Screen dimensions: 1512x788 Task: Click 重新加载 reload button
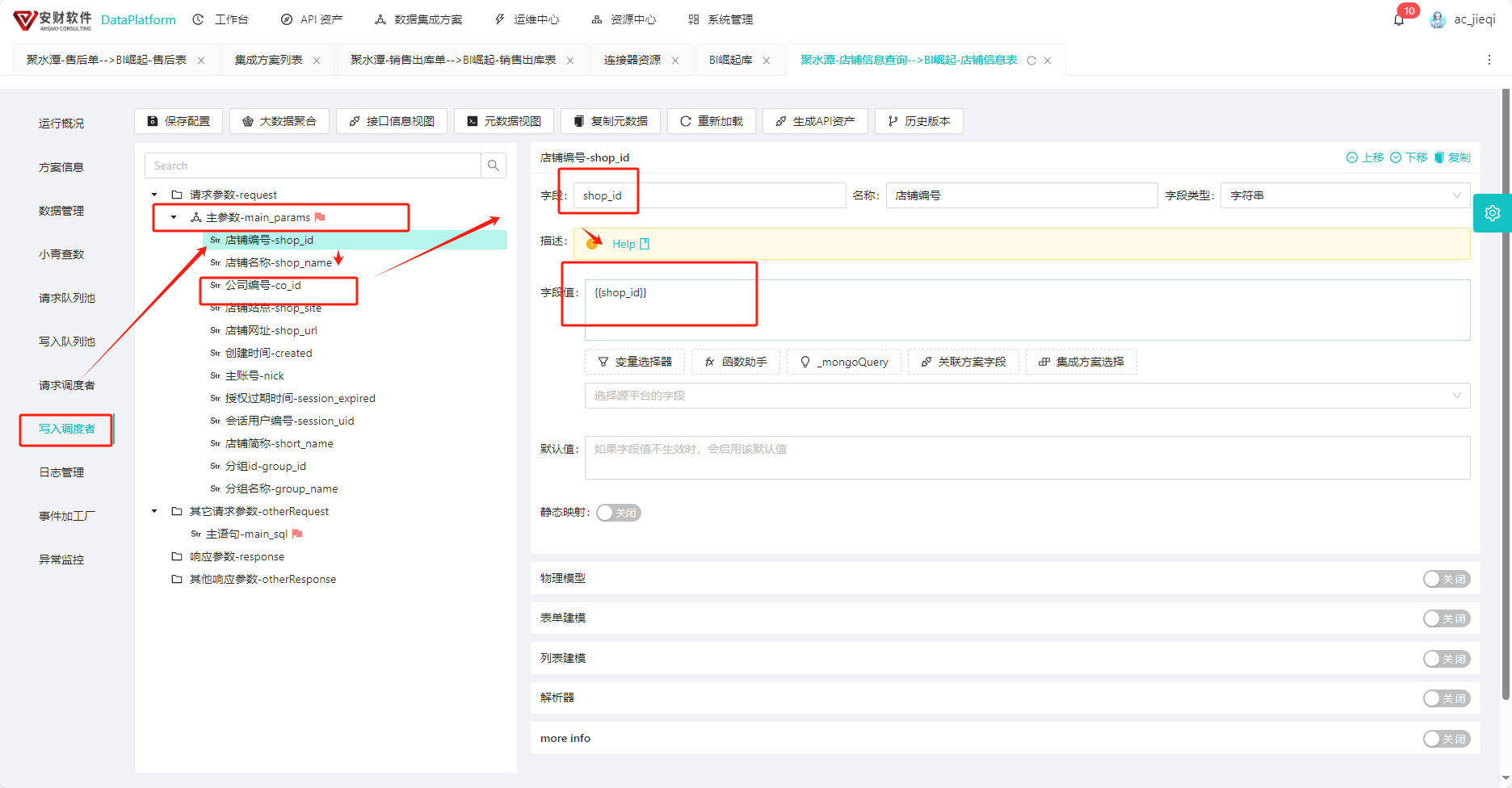pyautogui.click(x=712, y=121)
